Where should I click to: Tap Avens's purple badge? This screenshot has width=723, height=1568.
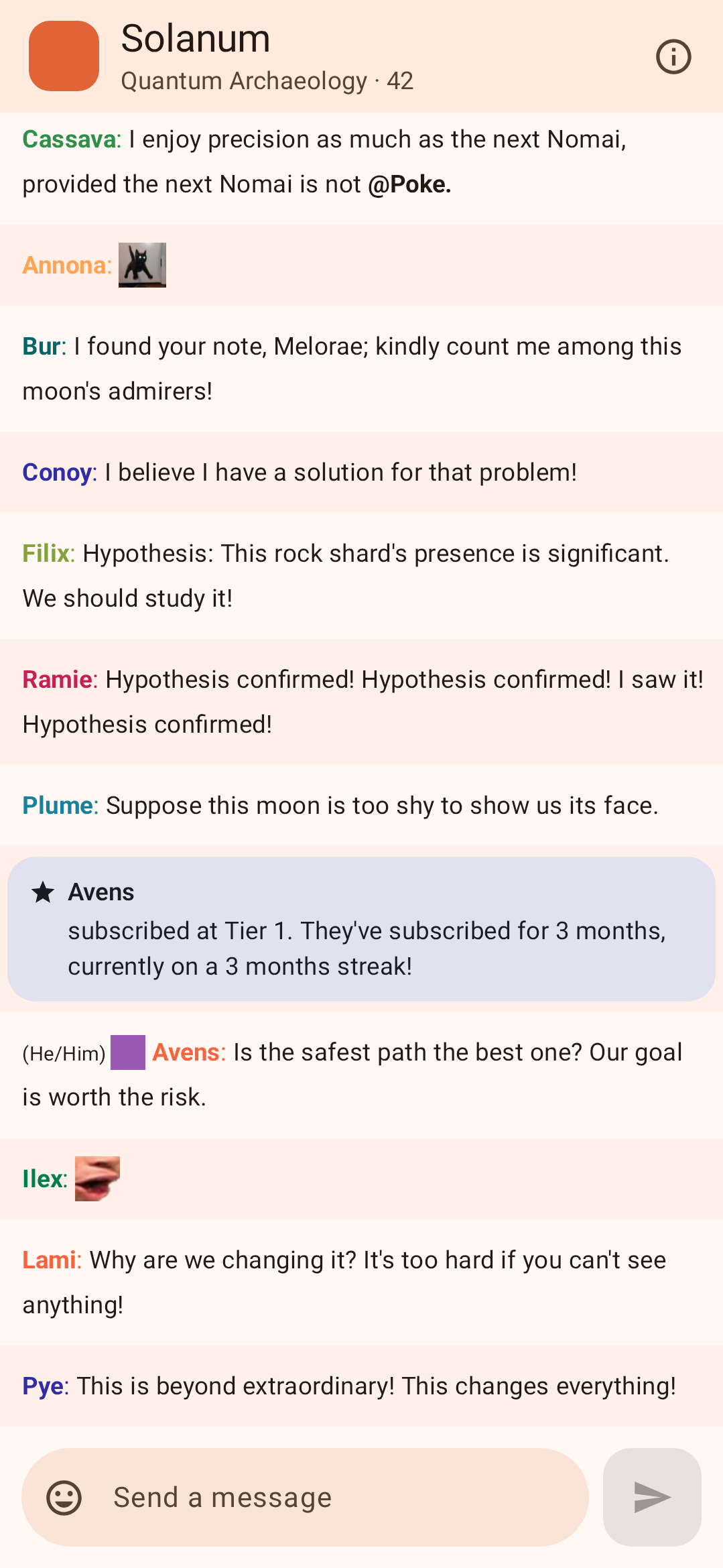pyautogui.click(x=128, y=1052)
